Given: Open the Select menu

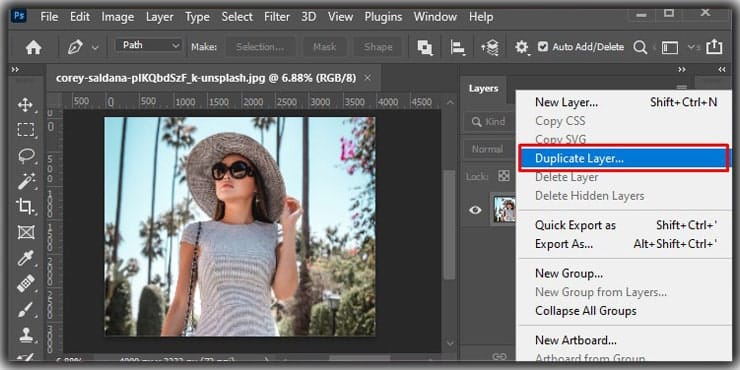Looking at the screenshot, I should point(237,17).
